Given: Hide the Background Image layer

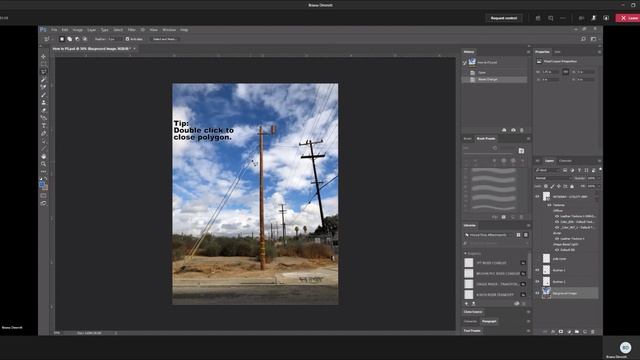Looking at the screenshot, I should tap(538, 293).
